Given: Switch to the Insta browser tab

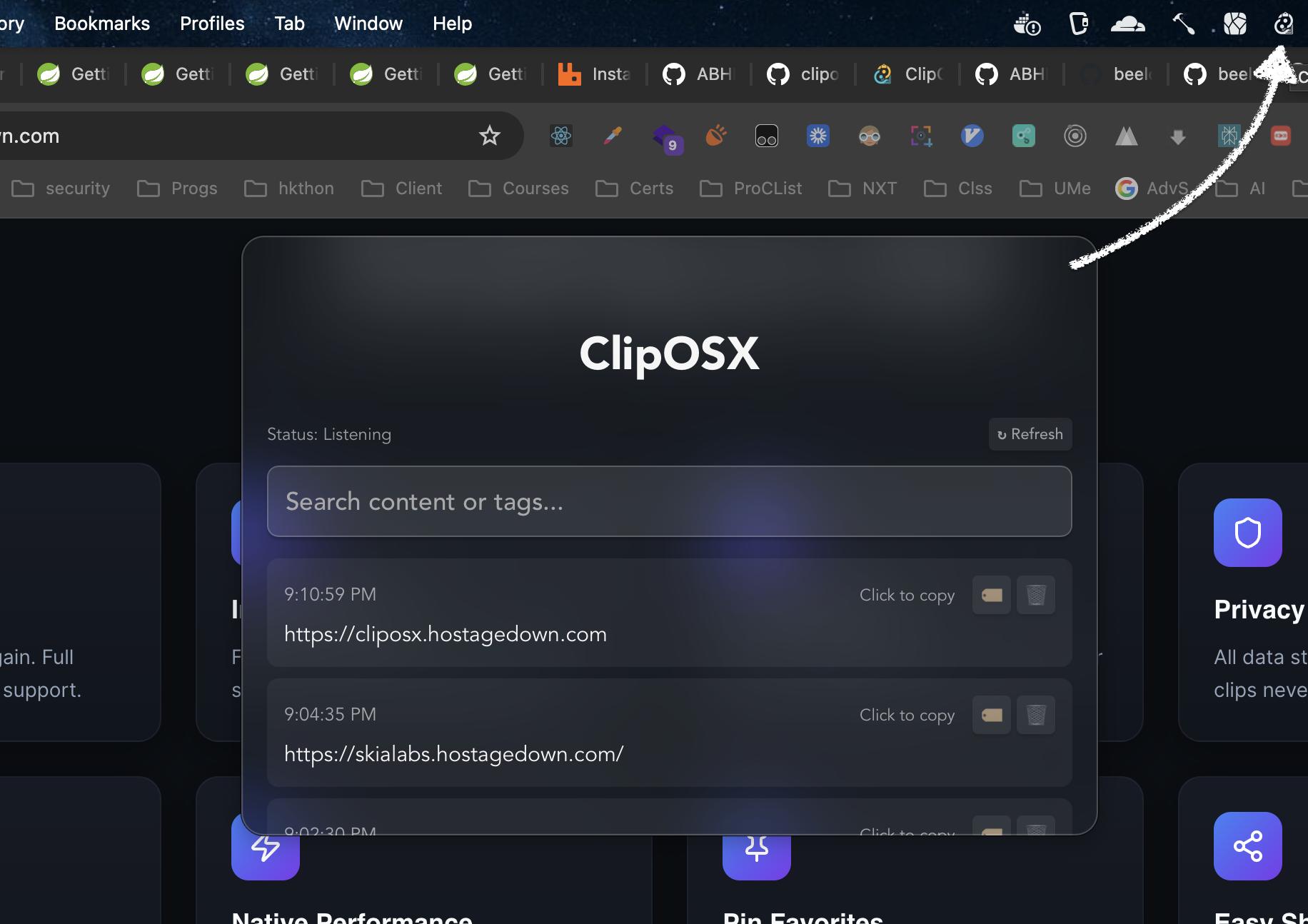Looking at the screenshot, I should click(595, 74).
